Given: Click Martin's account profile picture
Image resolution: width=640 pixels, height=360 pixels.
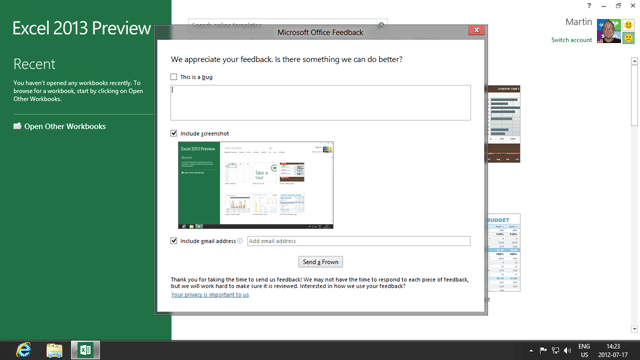Looking at the screenshot, I should pos(609,31).
